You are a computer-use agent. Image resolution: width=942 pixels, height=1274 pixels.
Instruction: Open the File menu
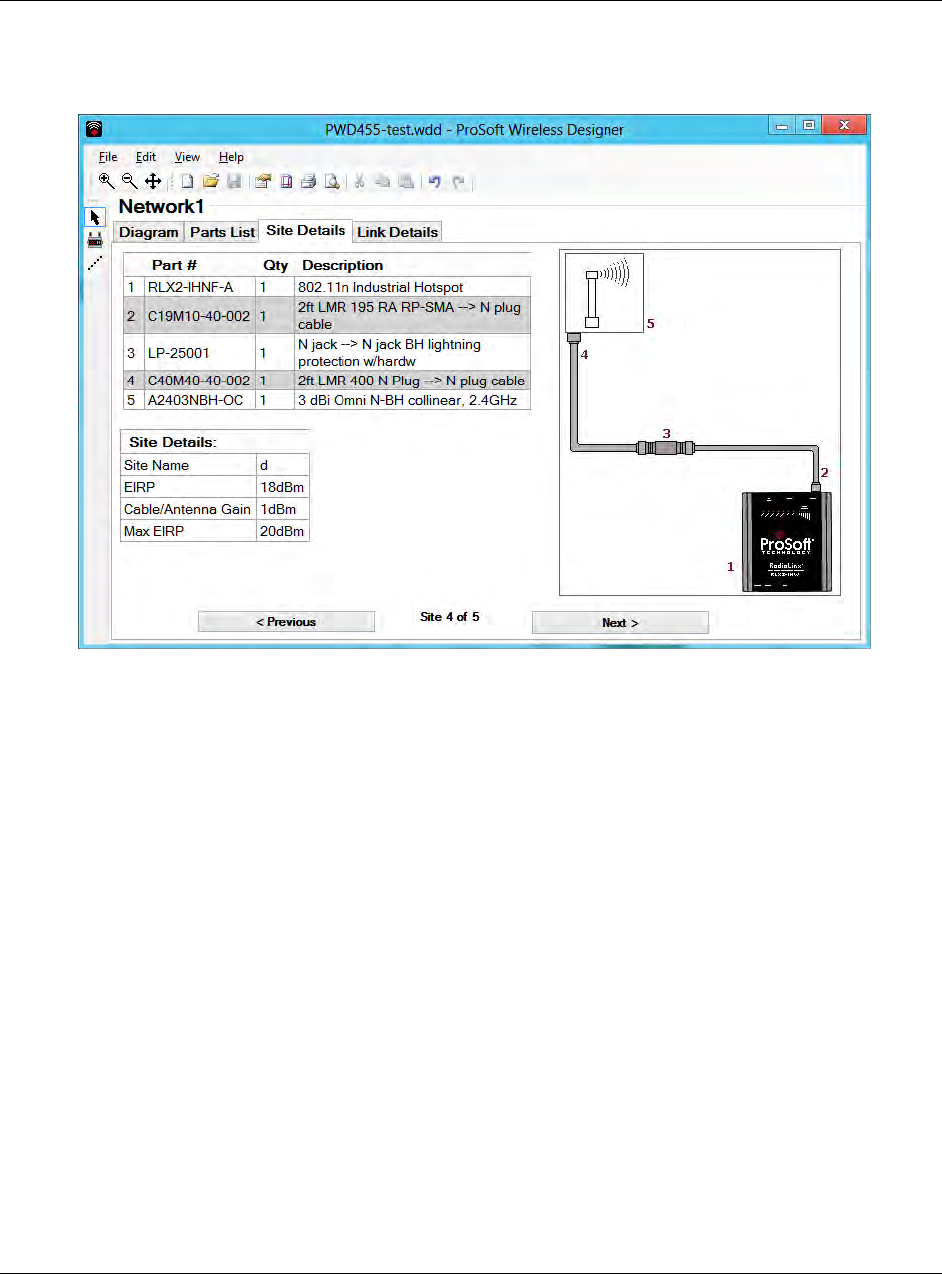coord(108,157)
